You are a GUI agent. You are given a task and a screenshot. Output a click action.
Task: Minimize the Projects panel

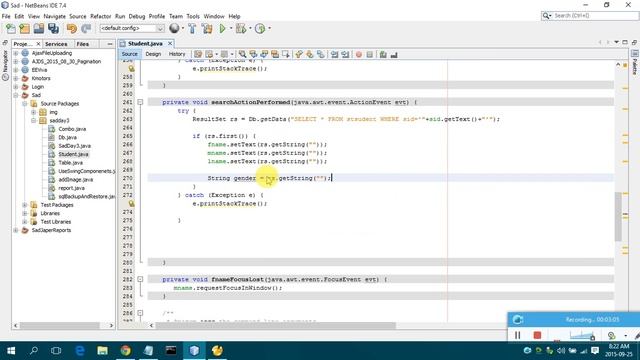click(109, 44)
